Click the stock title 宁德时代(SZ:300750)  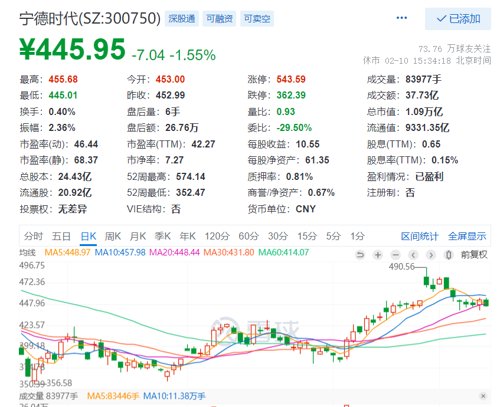90,19
